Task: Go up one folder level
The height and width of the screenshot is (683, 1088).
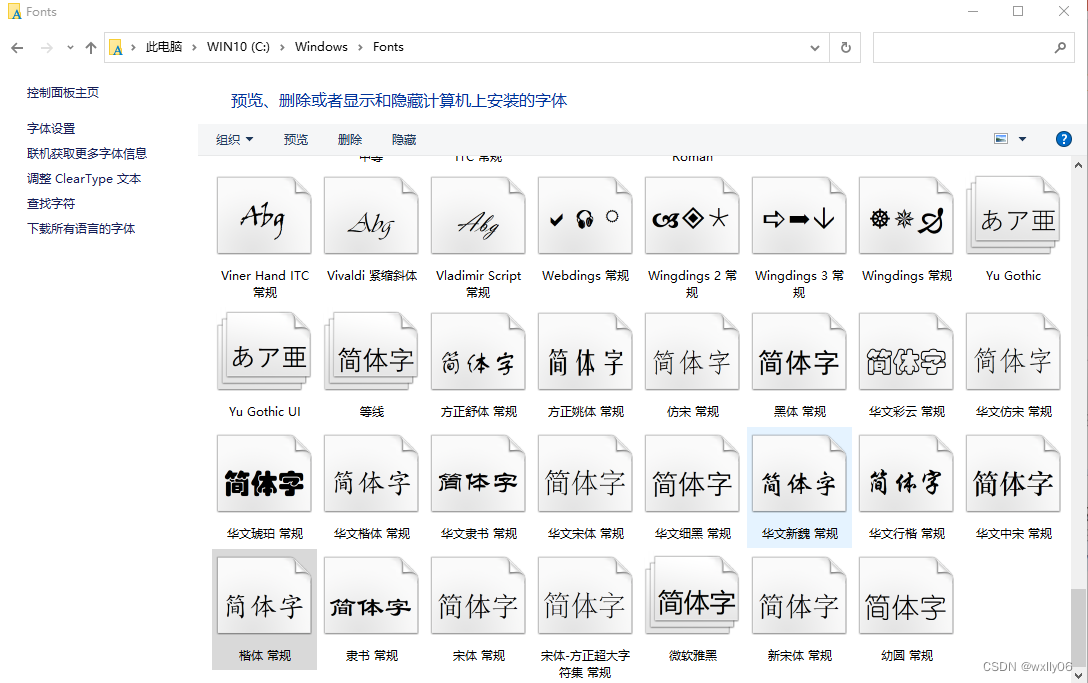Action: (91, 47)
